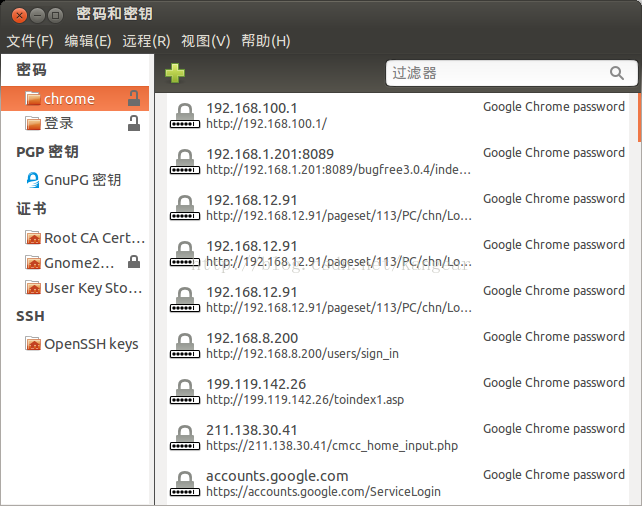Click the https://accounts.google.com/ServiceLogin URL text
642x506 pixels.
[x=323, y=491]
